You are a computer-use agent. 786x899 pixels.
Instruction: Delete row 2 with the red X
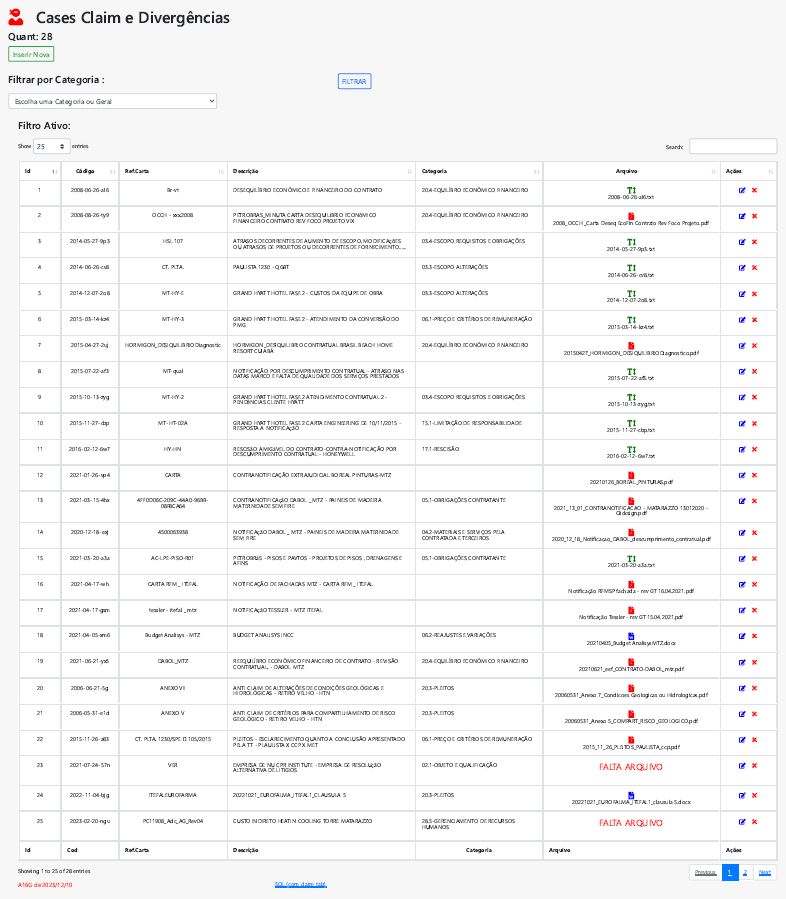click(754, 215)
